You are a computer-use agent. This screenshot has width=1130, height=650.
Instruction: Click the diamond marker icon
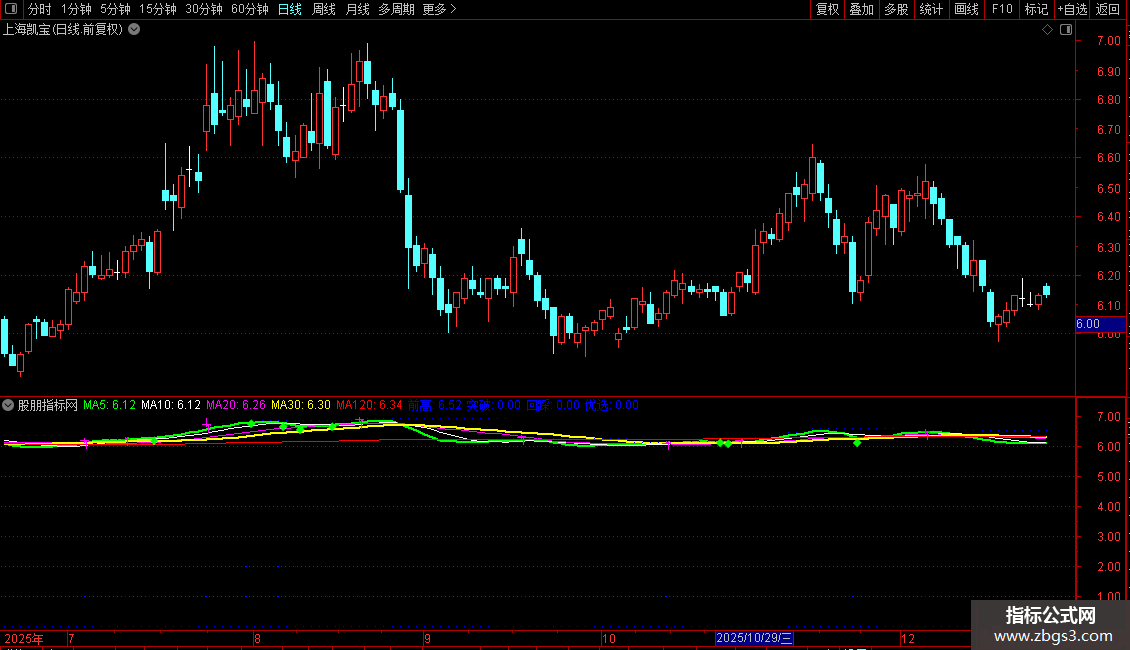[x=1048, y=30]
